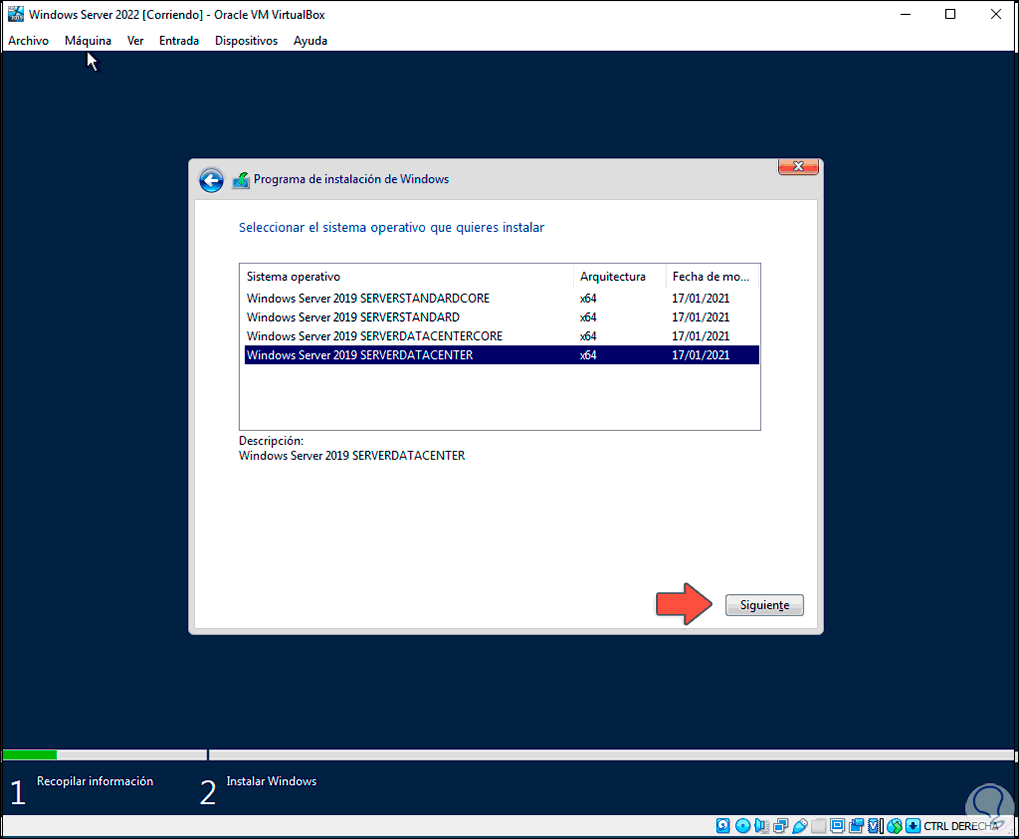Image resolution: width=1019 pixels, height=839 pixels.
Task: Click the mouse integration globe icon
Action: pyautogui.click(x=894, y=826)
